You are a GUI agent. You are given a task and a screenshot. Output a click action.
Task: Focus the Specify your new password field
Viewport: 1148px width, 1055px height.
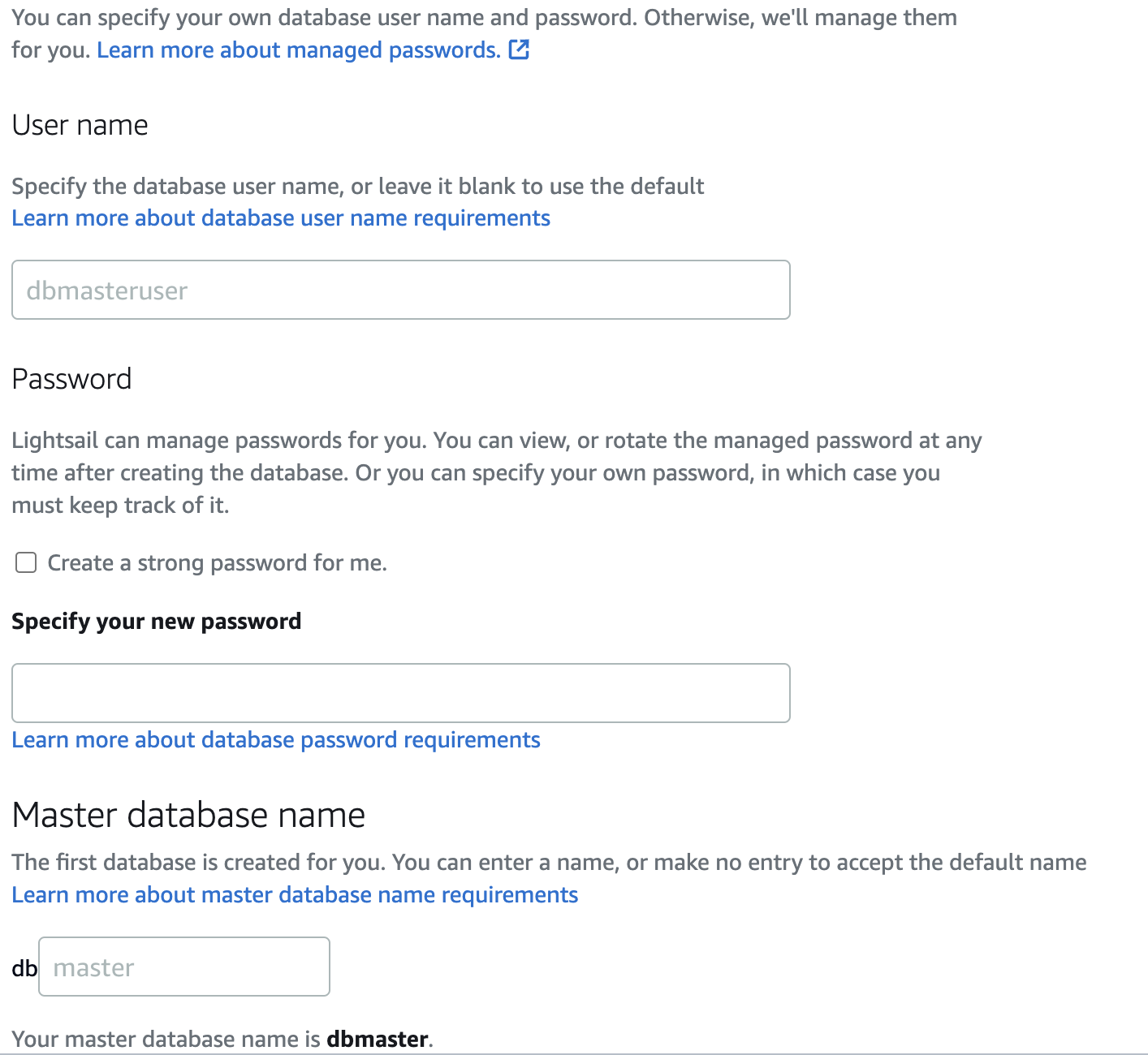pos(400,693)
